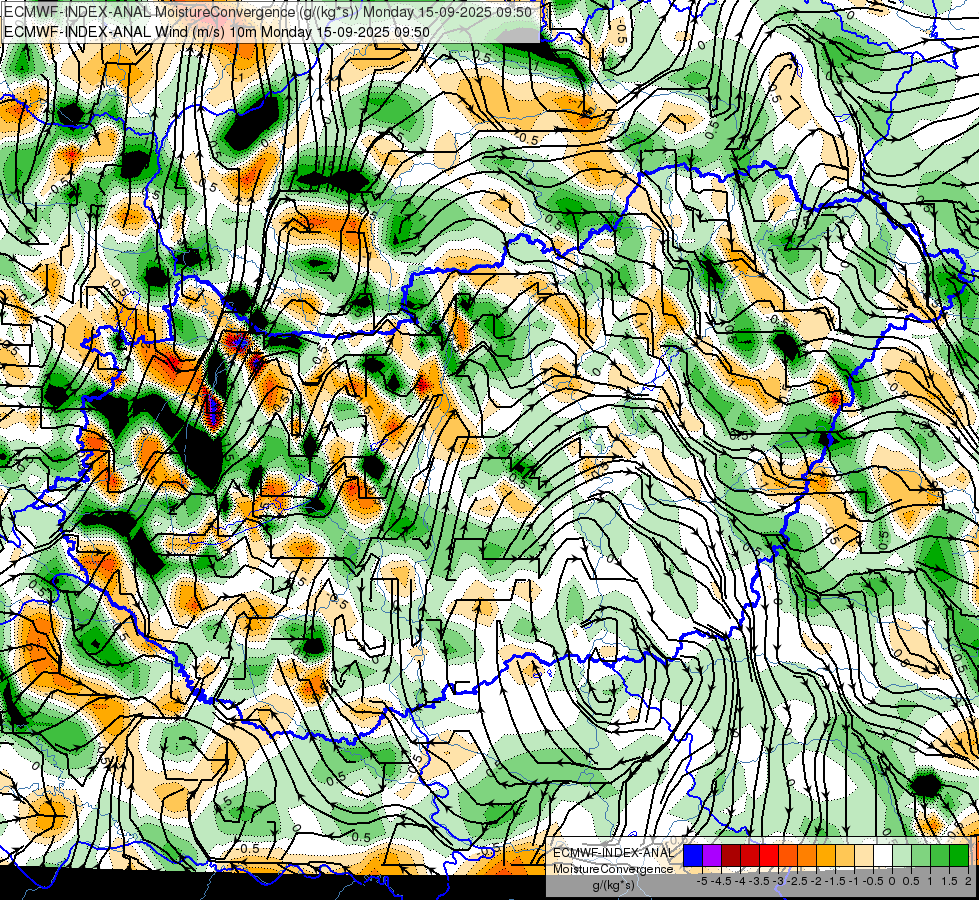Click the -2.5 tick label on legend scale

797,881
